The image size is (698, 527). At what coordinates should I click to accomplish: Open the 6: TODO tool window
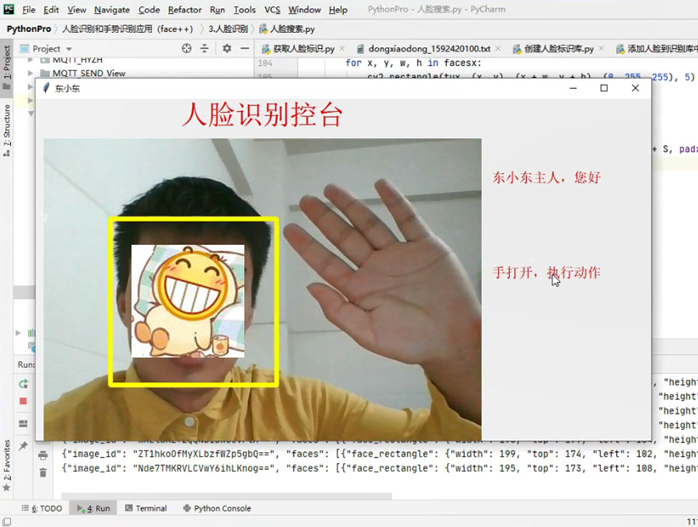click(42, 508)
